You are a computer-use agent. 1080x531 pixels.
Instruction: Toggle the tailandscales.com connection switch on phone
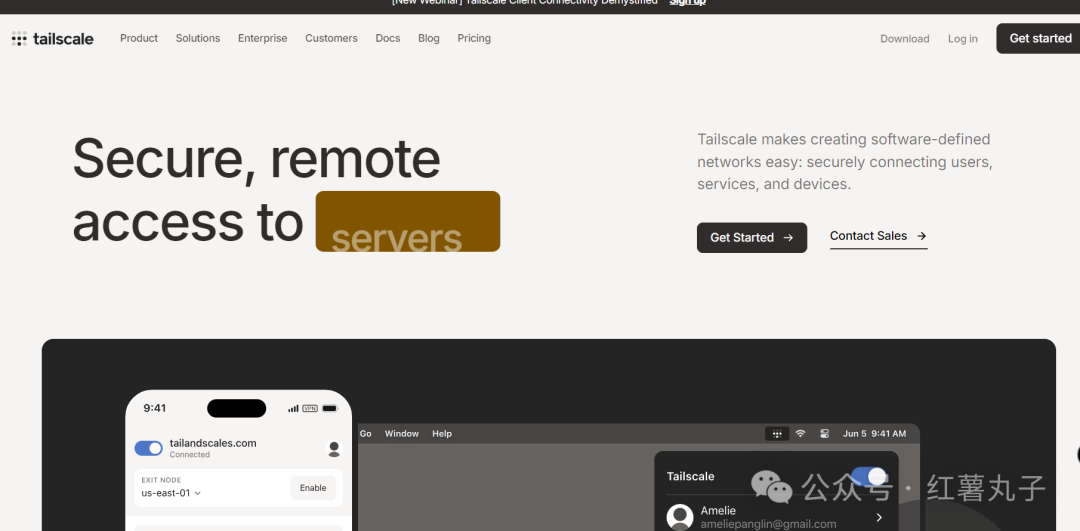[x=148, y=448]
